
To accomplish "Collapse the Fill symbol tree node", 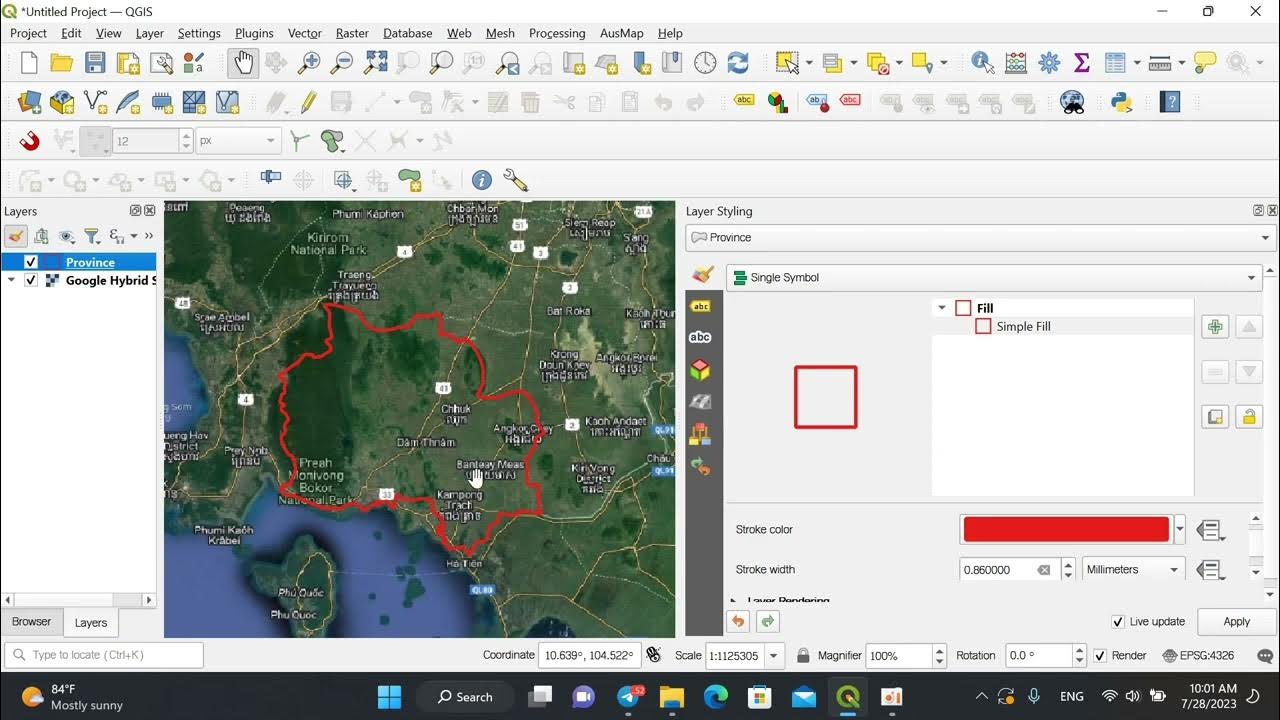I will point(941,308).
